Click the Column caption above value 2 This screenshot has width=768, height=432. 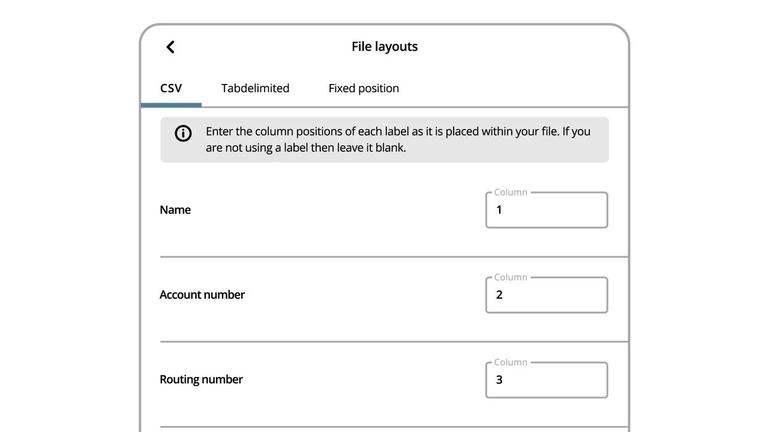[x=510, y=278]
